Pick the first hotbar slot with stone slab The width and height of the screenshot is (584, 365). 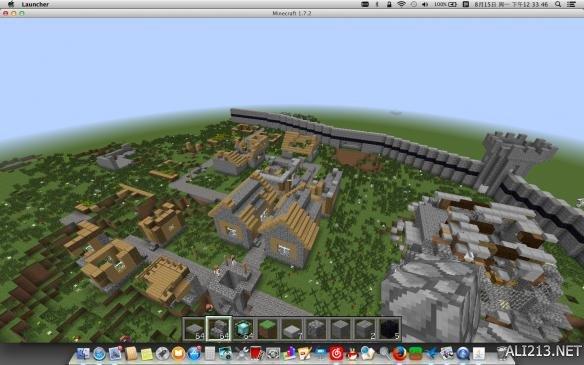point(194,328)
